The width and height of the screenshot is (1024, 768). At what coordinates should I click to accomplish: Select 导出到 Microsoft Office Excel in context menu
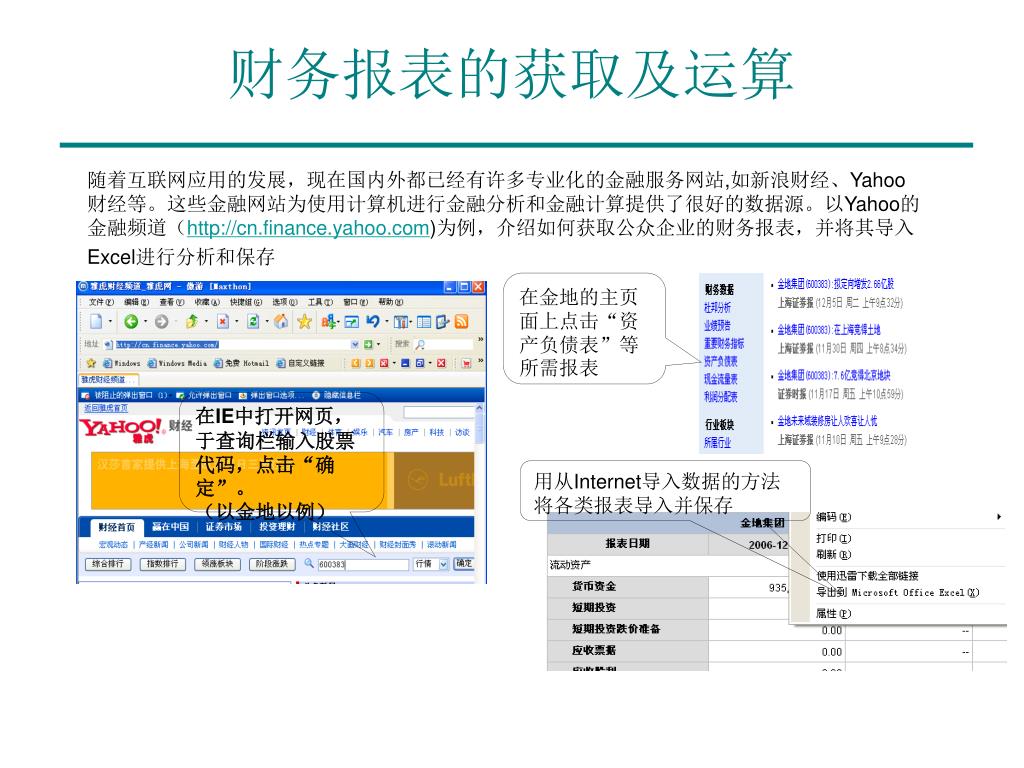click(898, 592)
